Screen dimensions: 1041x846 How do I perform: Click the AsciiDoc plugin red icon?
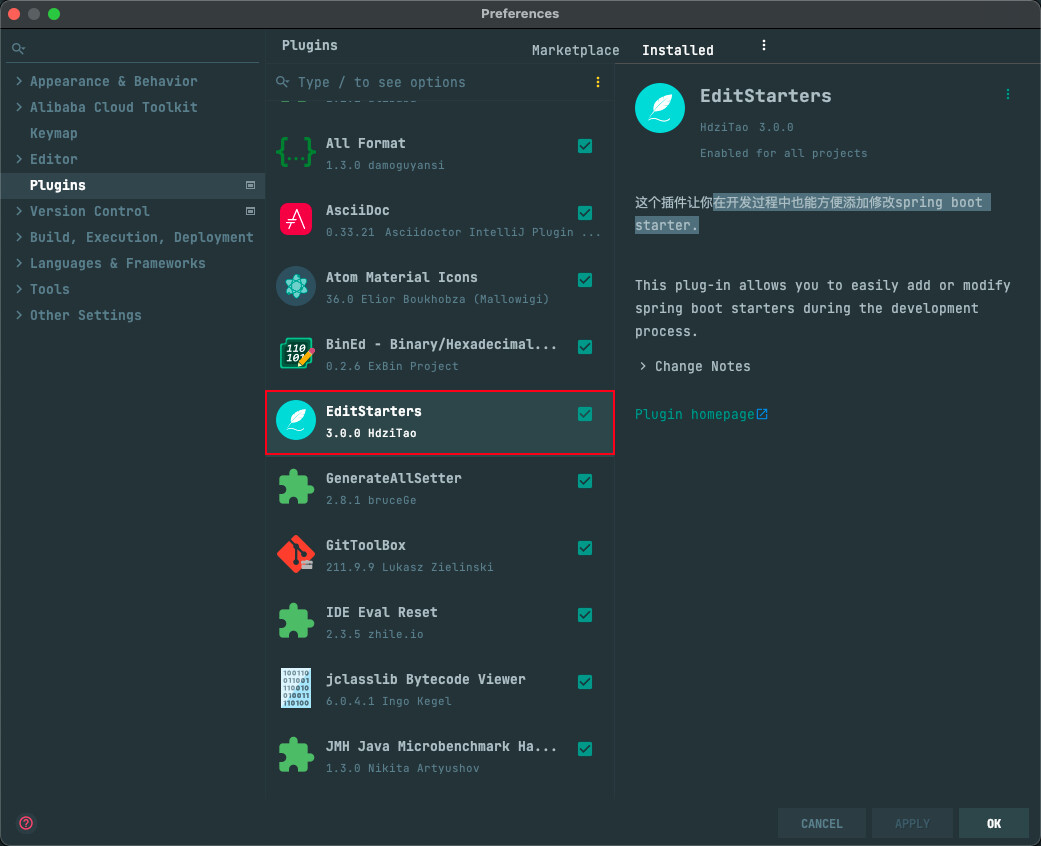(295, 219)
